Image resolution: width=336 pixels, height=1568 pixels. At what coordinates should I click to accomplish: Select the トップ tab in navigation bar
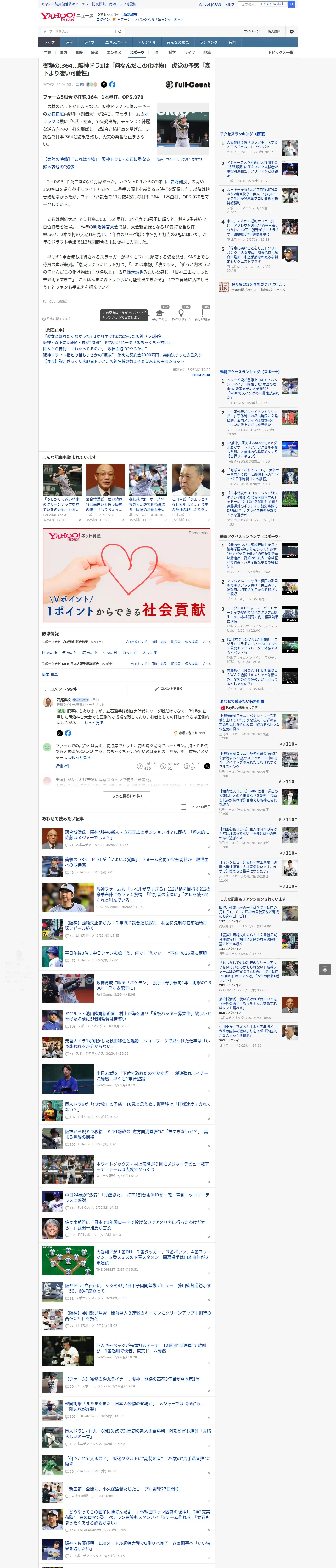click(49, 42)
